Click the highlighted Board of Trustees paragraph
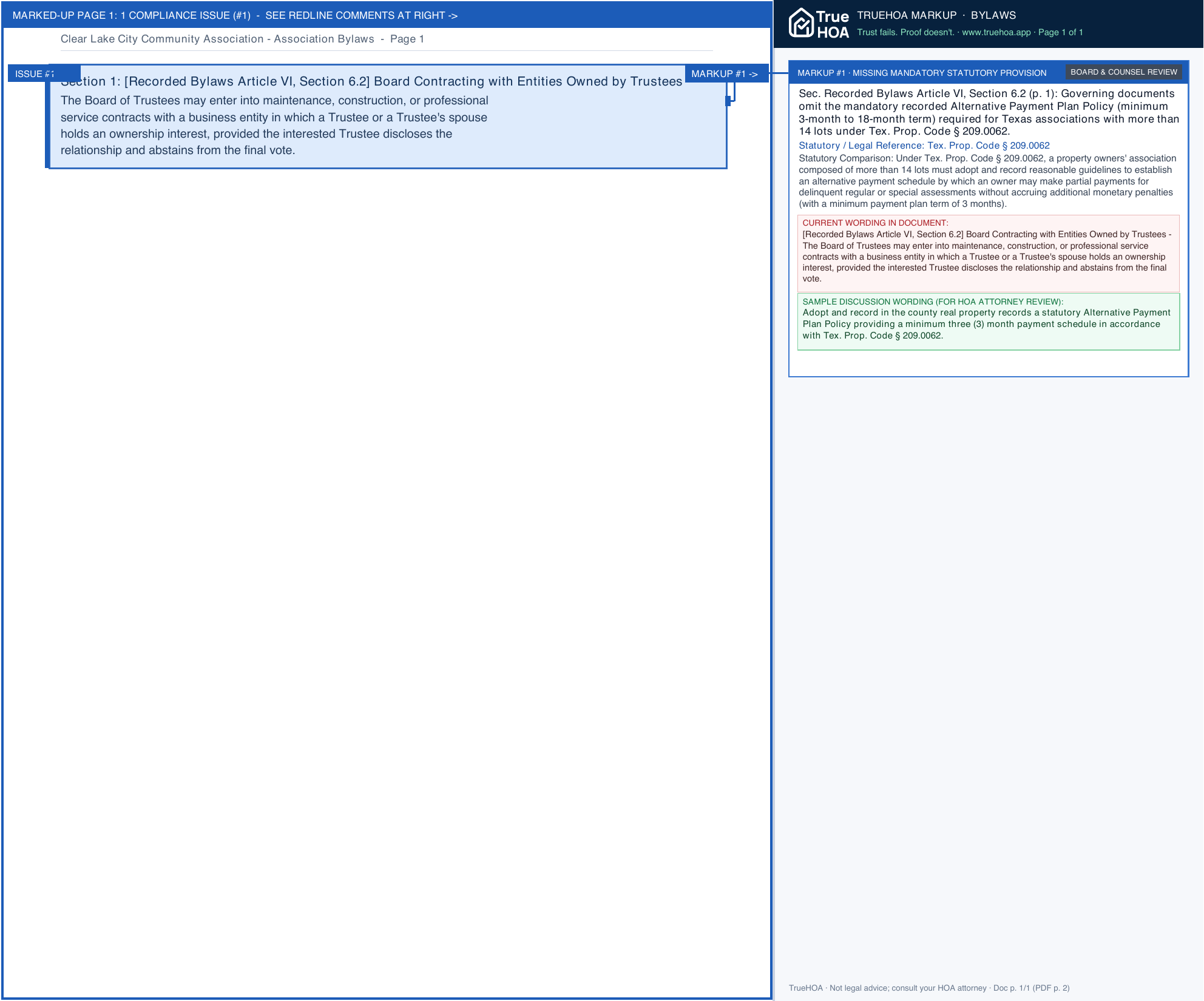The height and width of the screenshot is (1001, 1204). [x=274, y=125]
